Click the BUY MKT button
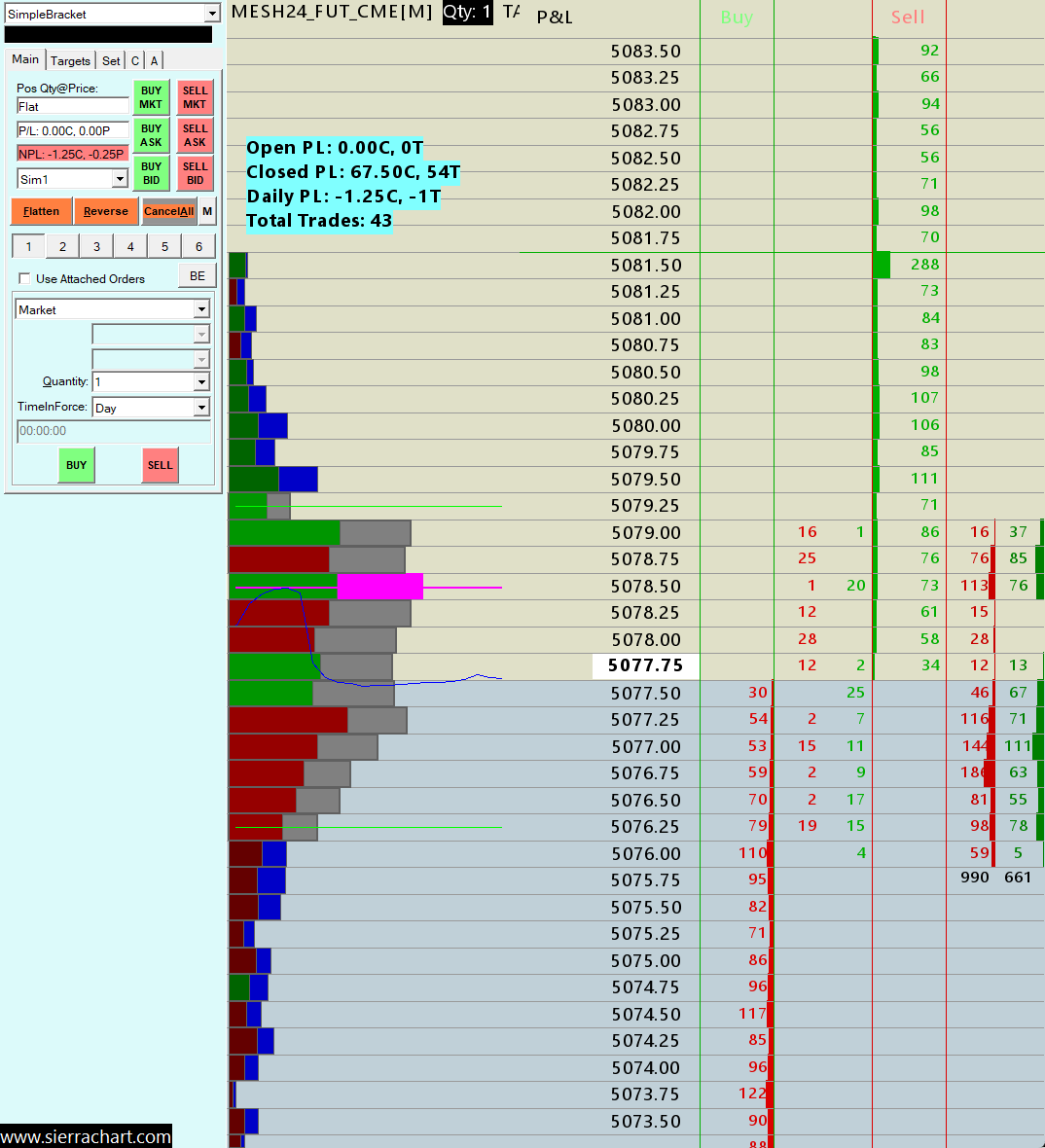 pyautogui.click(x=151, y=97)
